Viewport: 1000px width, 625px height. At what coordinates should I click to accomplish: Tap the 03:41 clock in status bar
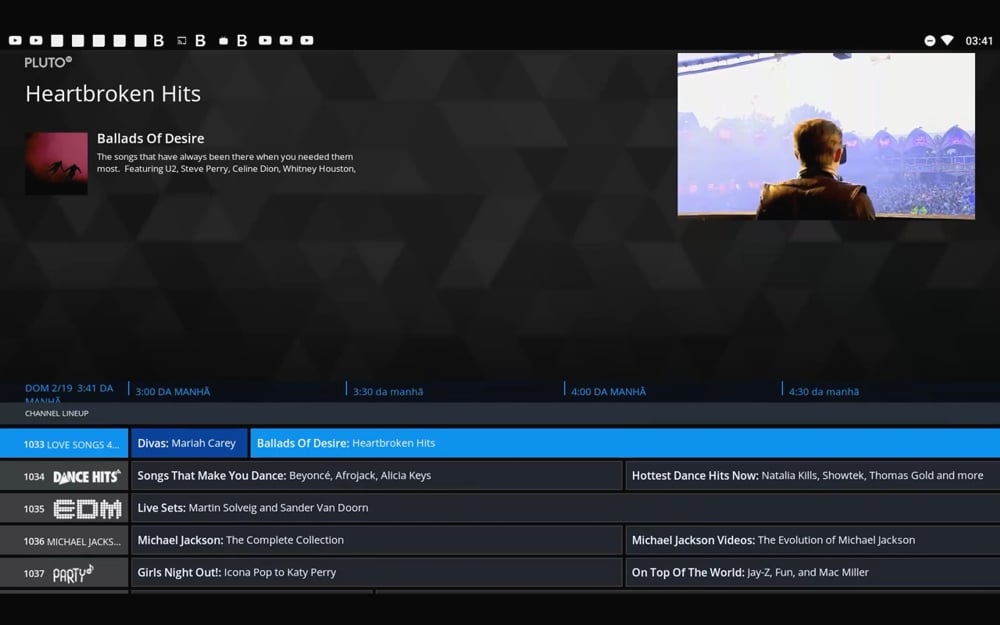tap(979, 41)
